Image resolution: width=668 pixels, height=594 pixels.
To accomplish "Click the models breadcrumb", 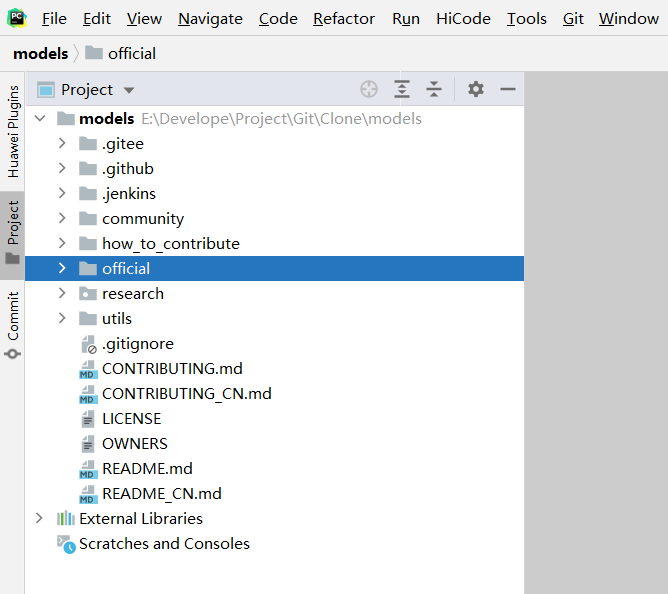I will click(x=41, y=53).
